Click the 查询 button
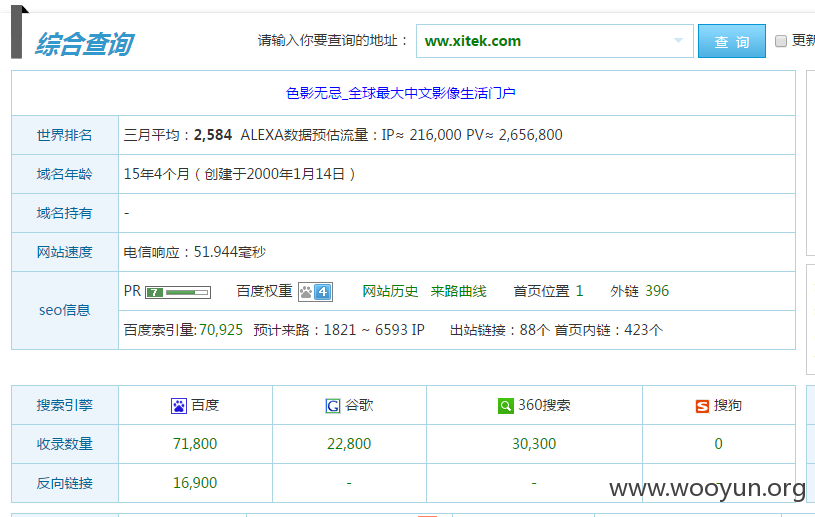This screenshot has width=815, height=517. [731, 41]
